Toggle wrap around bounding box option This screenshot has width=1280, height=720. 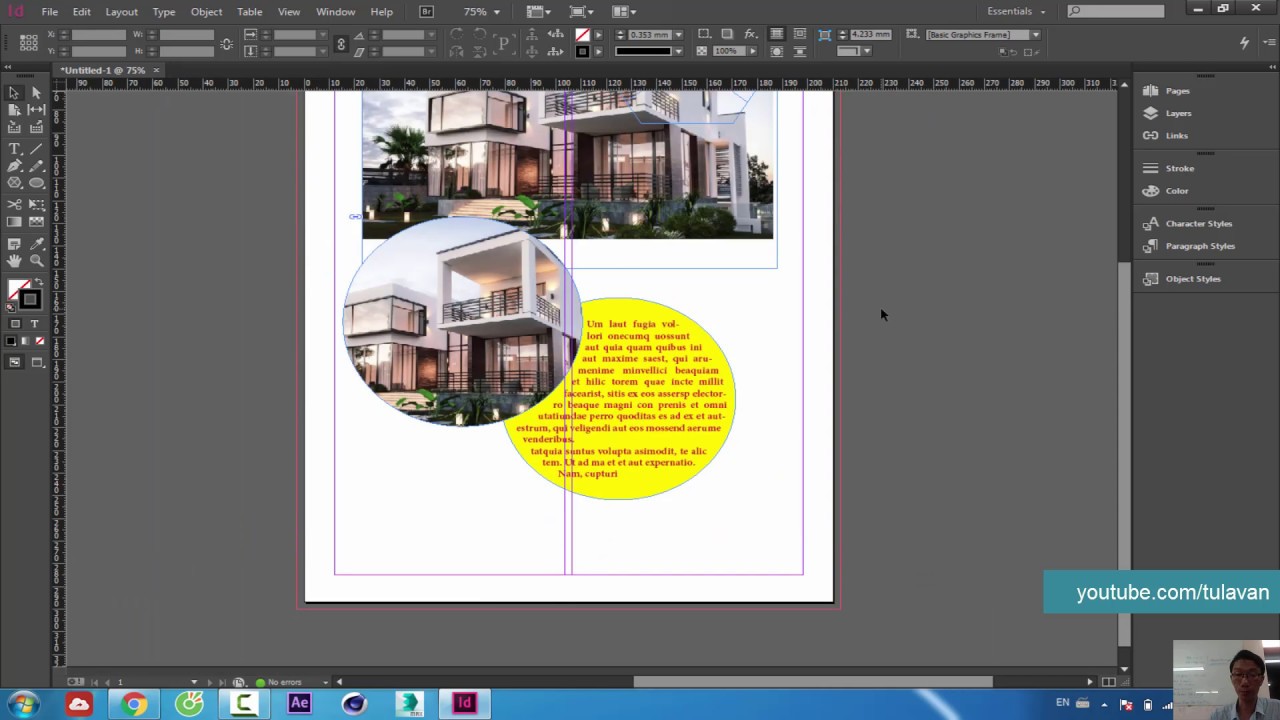[799, 34]
